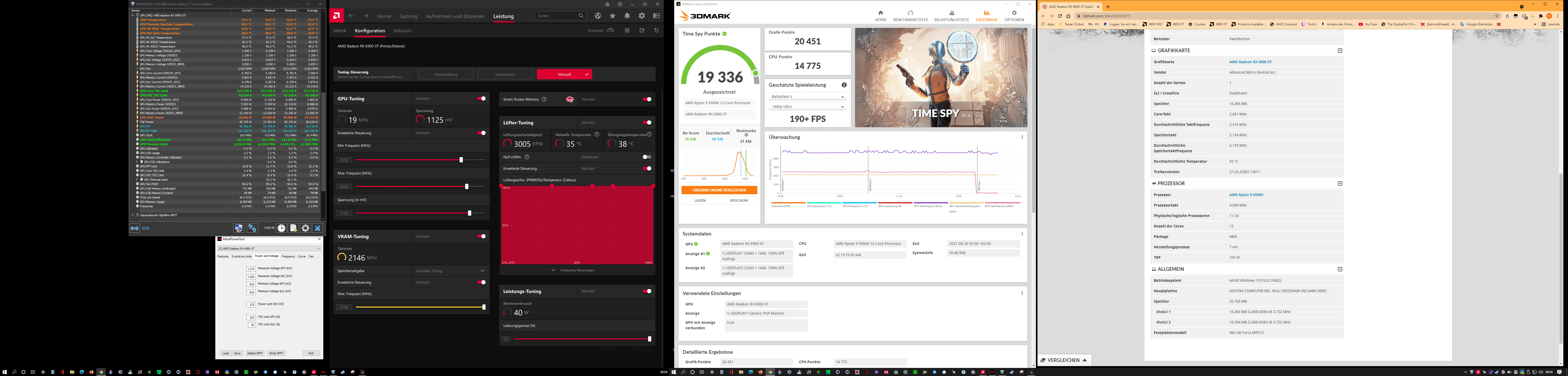The height and width of the screenshot is (376, 1568).
Task: Toggle Radeon sidebar panel icon
Action: (x=656, y=16)
